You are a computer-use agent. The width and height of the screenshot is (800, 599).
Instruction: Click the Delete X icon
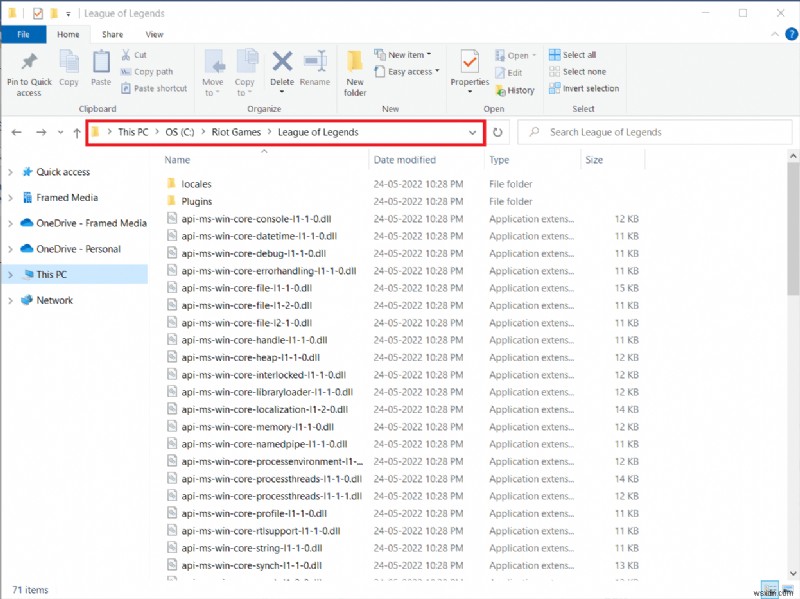[x=282, y=62]
